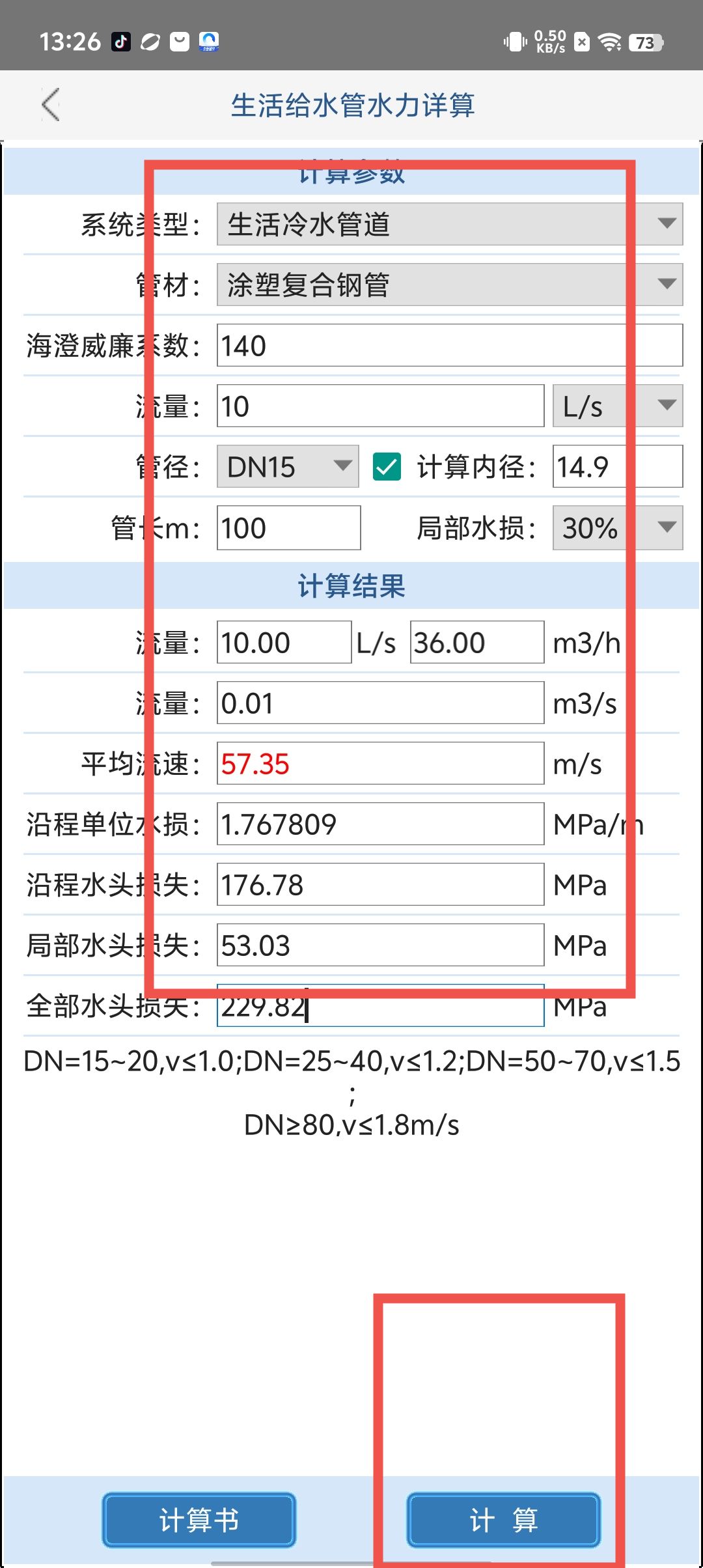Open the flow unit L/s dropdown
This screenshot has height=1568, width=703.
pos(618,406)
